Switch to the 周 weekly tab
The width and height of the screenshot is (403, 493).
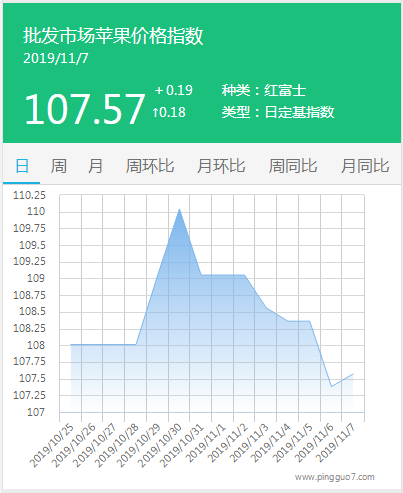(59, 166)
